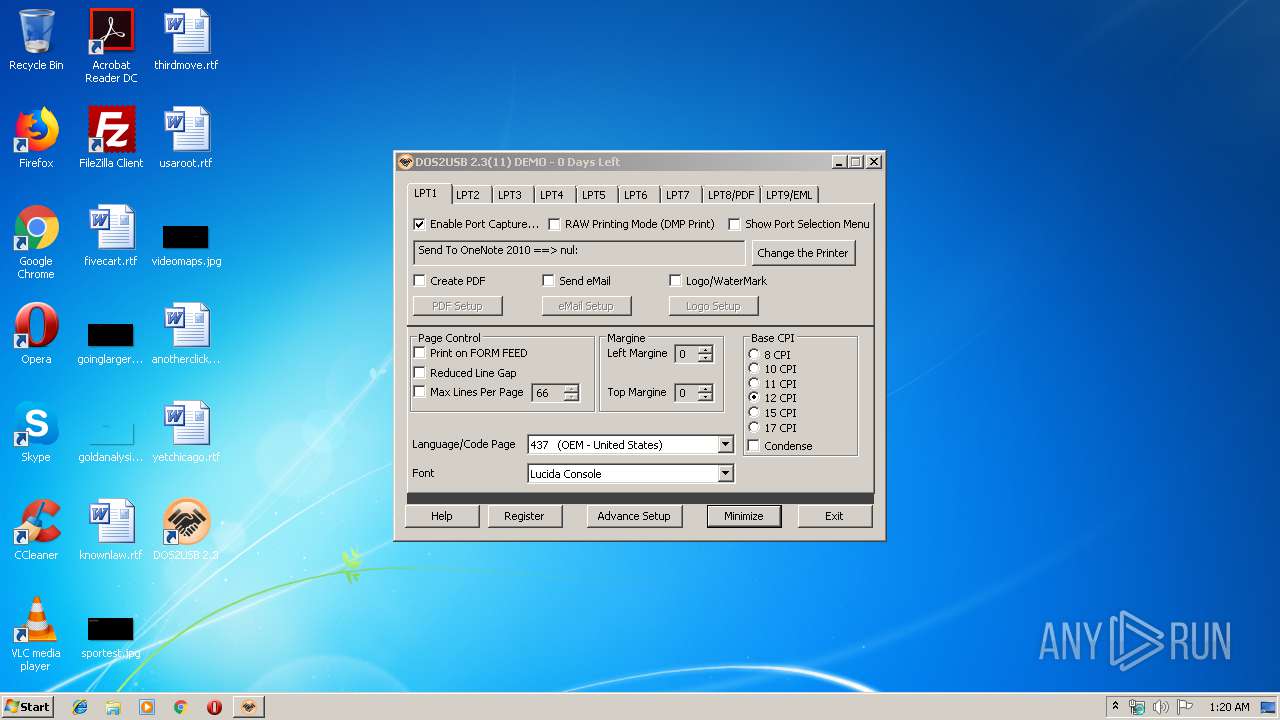
Task: Select knownlaw.rtf document icon
Action: pos(111,530)
